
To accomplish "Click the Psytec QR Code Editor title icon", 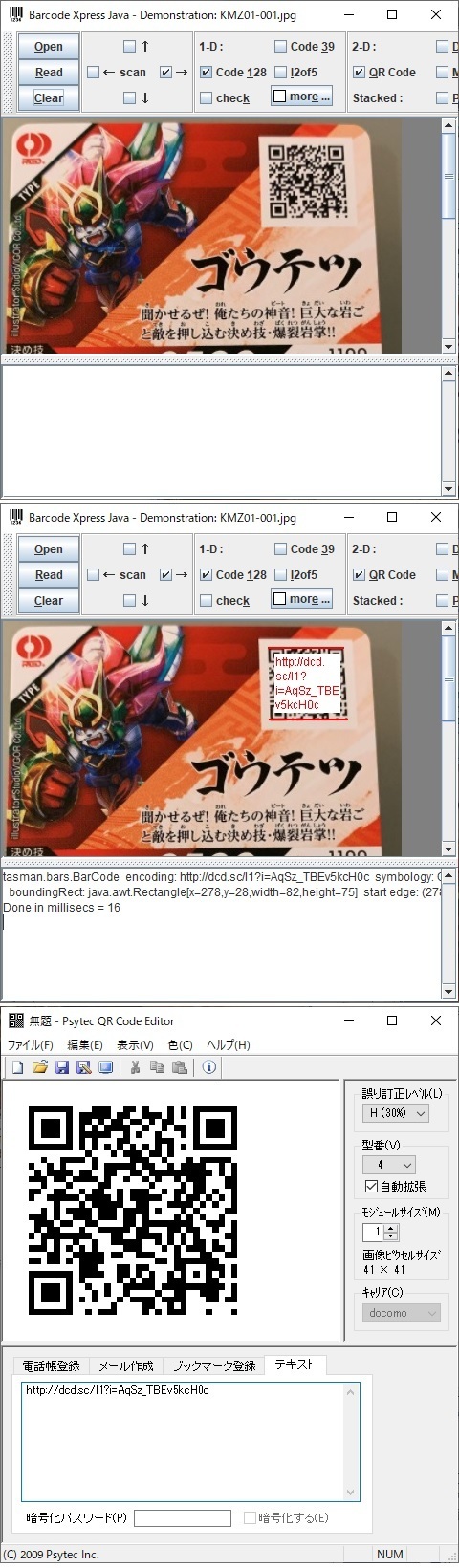I will 15,1020.
